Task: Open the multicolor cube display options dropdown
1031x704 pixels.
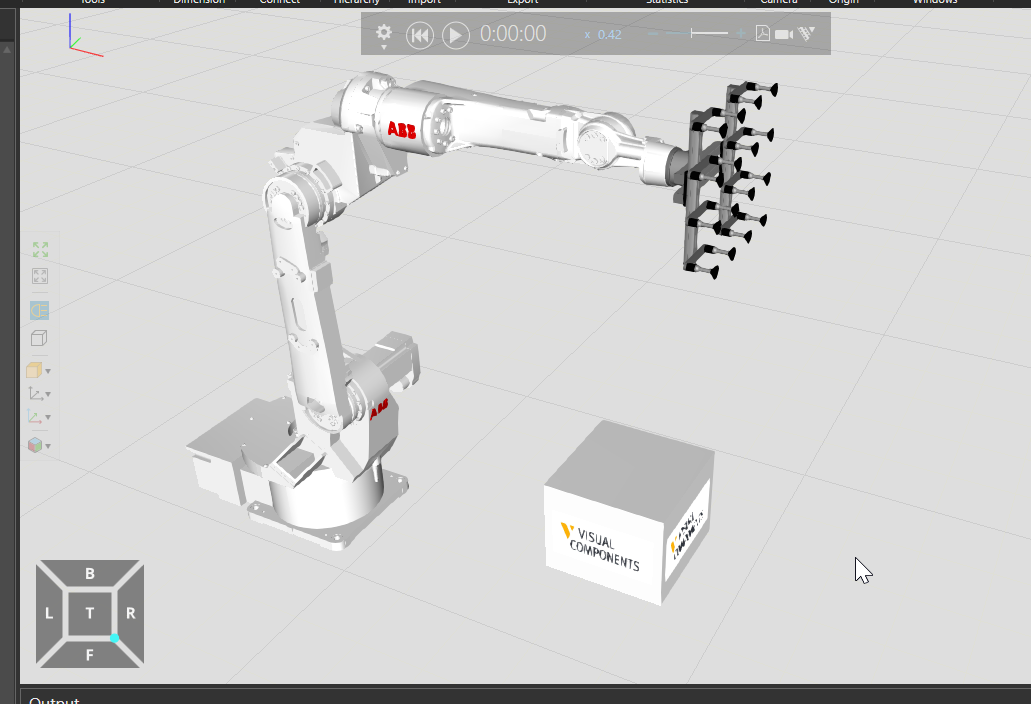Action: pos(39,446)
